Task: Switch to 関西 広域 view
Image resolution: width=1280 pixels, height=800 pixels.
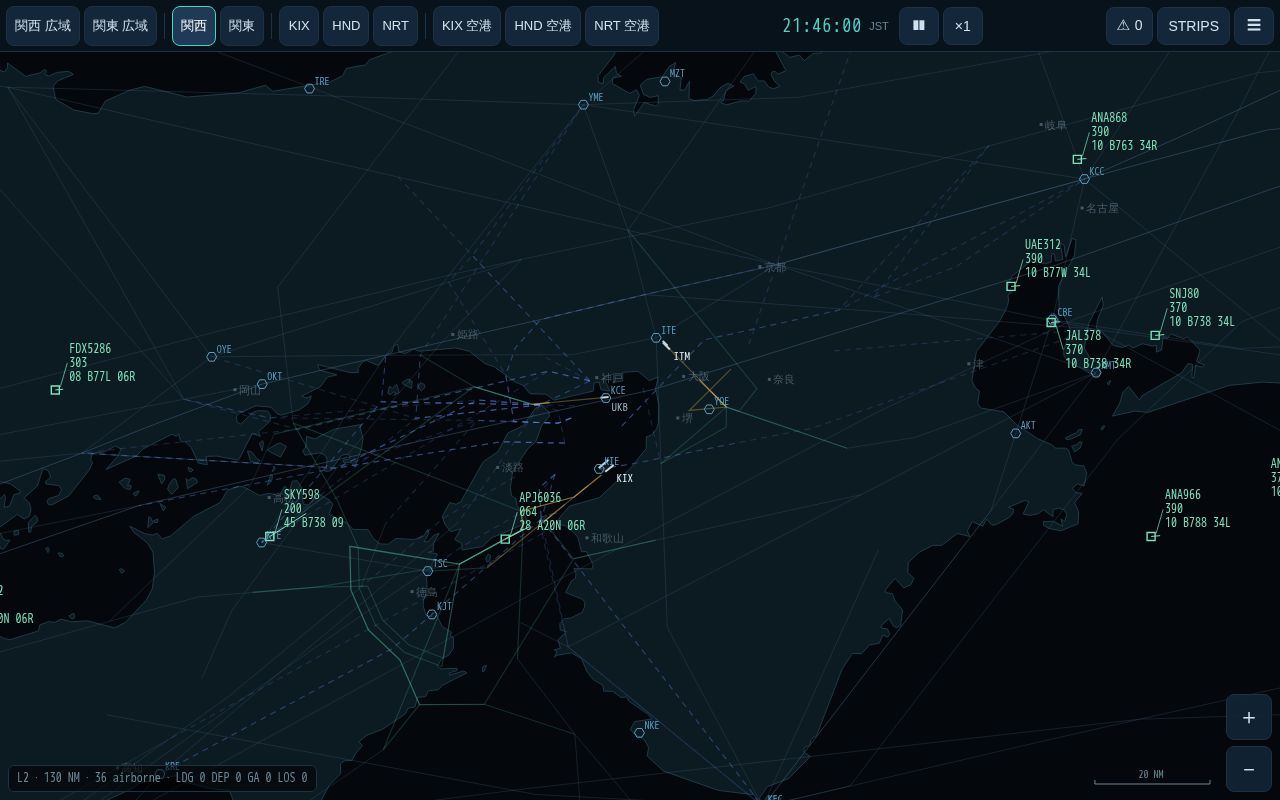Action: [x=43, y=26]
